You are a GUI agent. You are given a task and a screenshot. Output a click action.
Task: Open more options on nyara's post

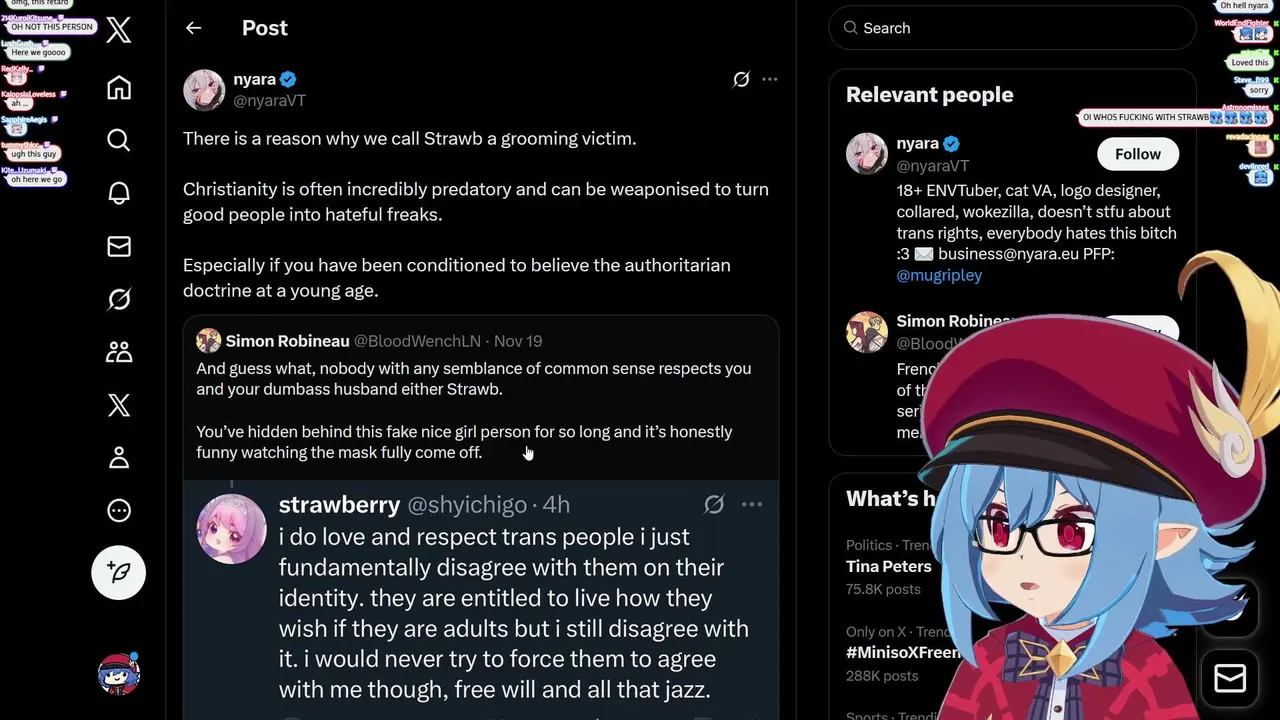click(x=769, y=79)
